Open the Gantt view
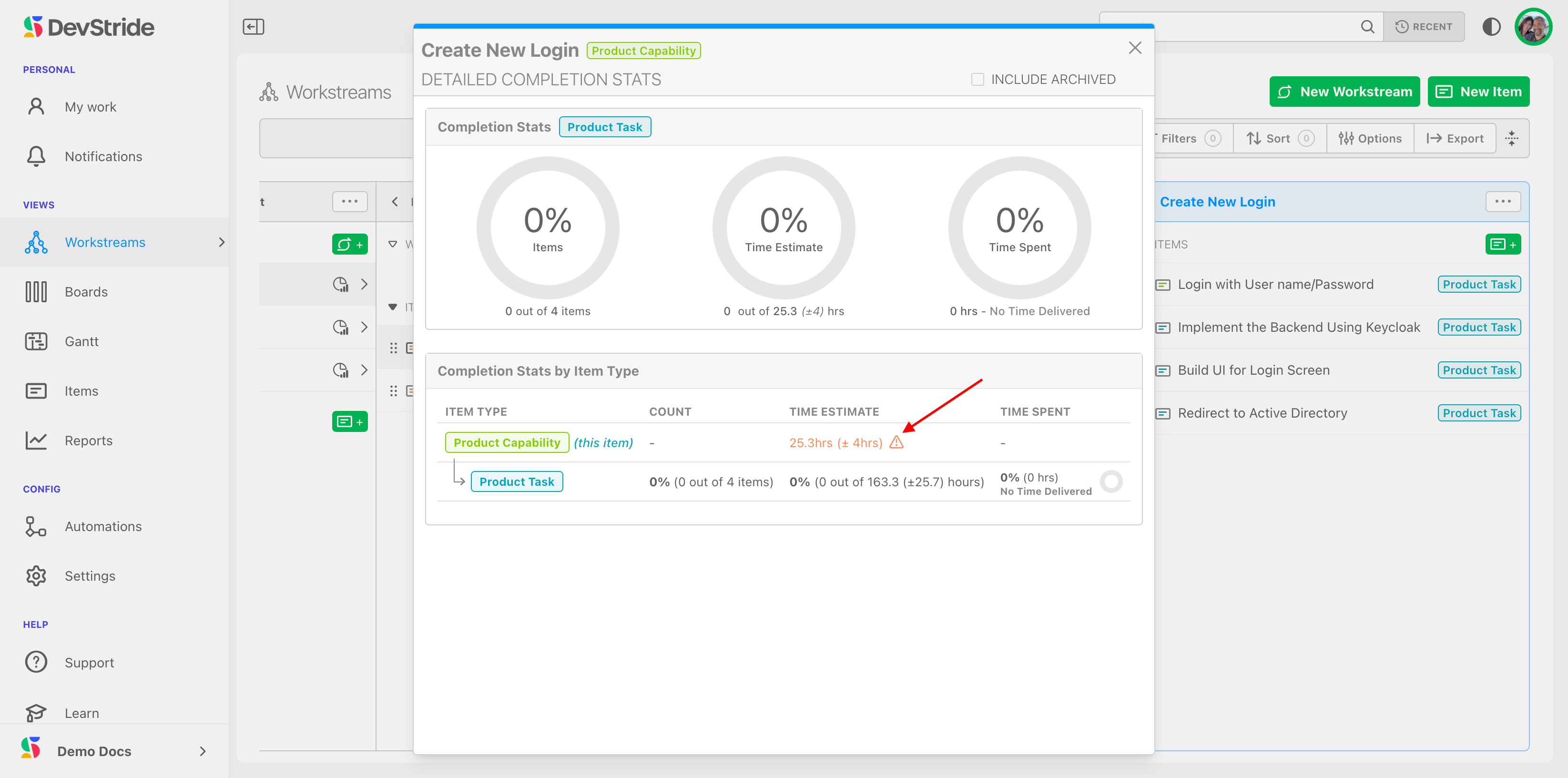The height and width of the screenshot is (778, 1568). click(81, 341)
